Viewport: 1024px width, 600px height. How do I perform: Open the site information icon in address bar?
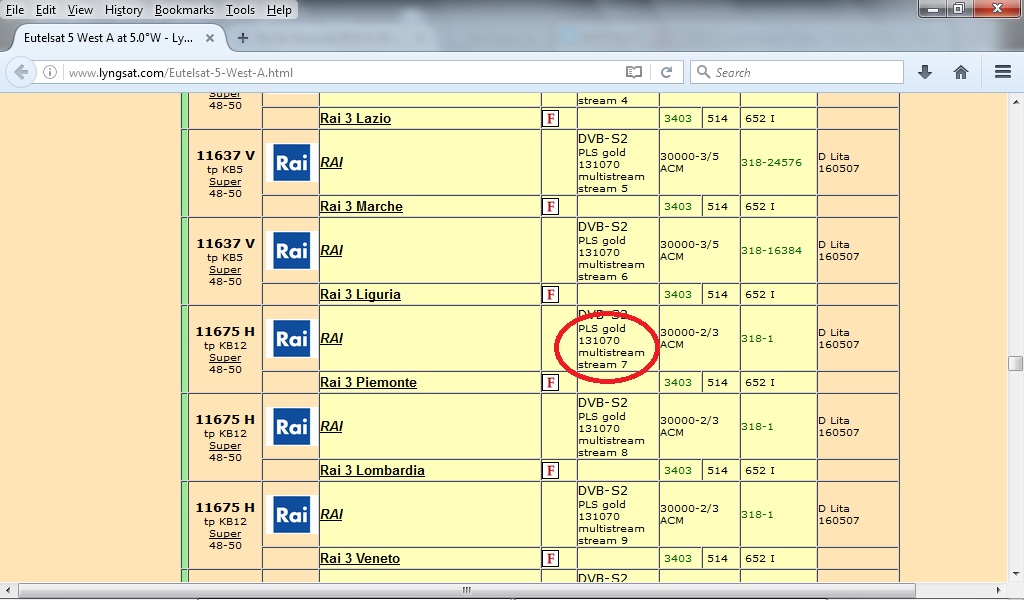click(x=50, y=72)
